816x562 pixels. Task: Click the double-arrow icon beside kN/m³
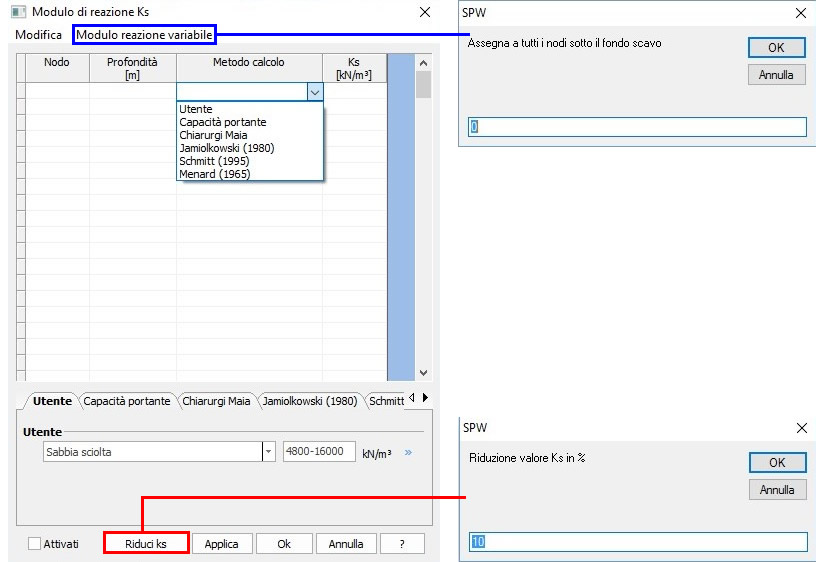click(408, 453)
